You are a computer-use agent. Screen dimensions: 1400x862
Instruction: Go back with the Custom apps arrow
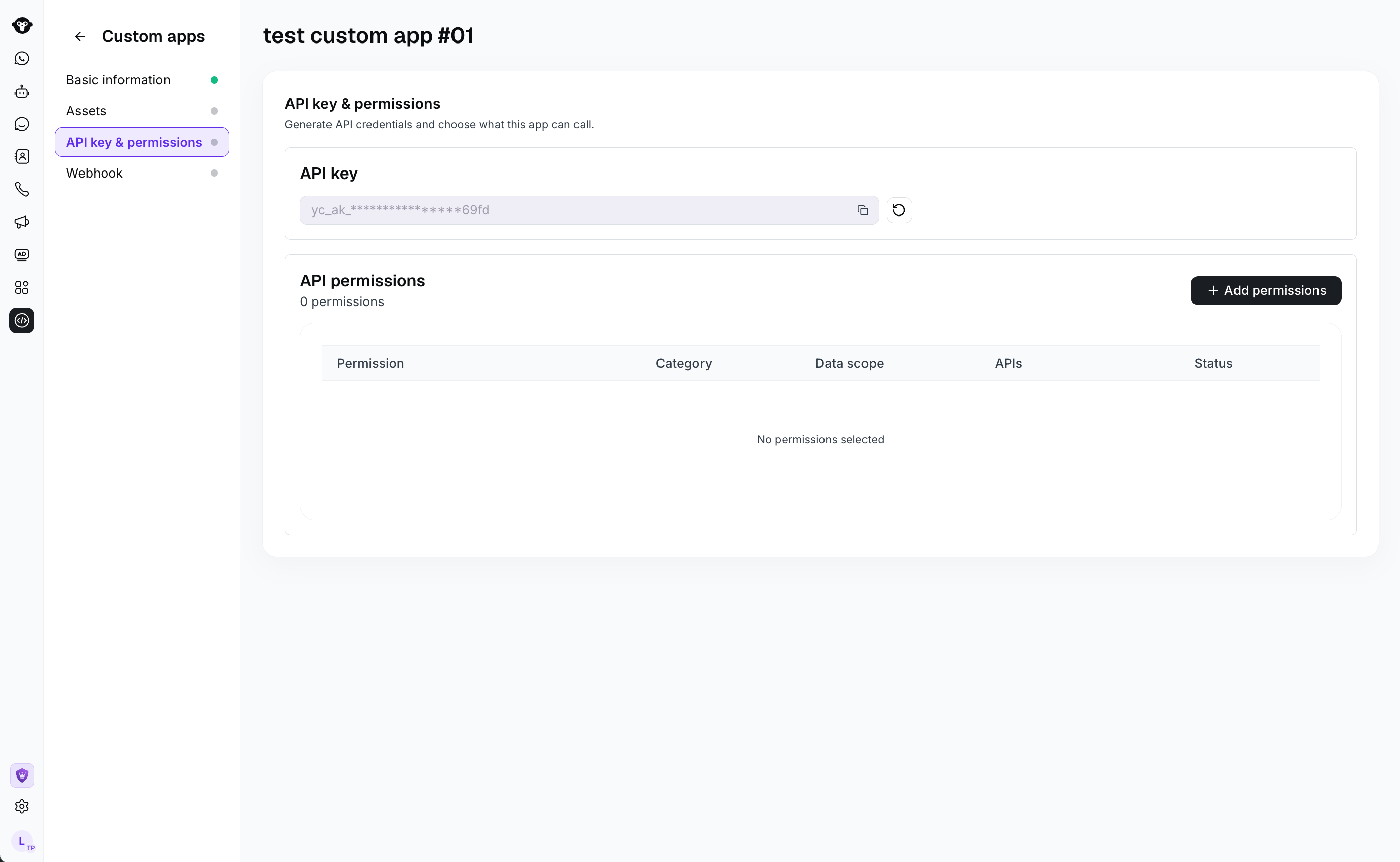80,37
